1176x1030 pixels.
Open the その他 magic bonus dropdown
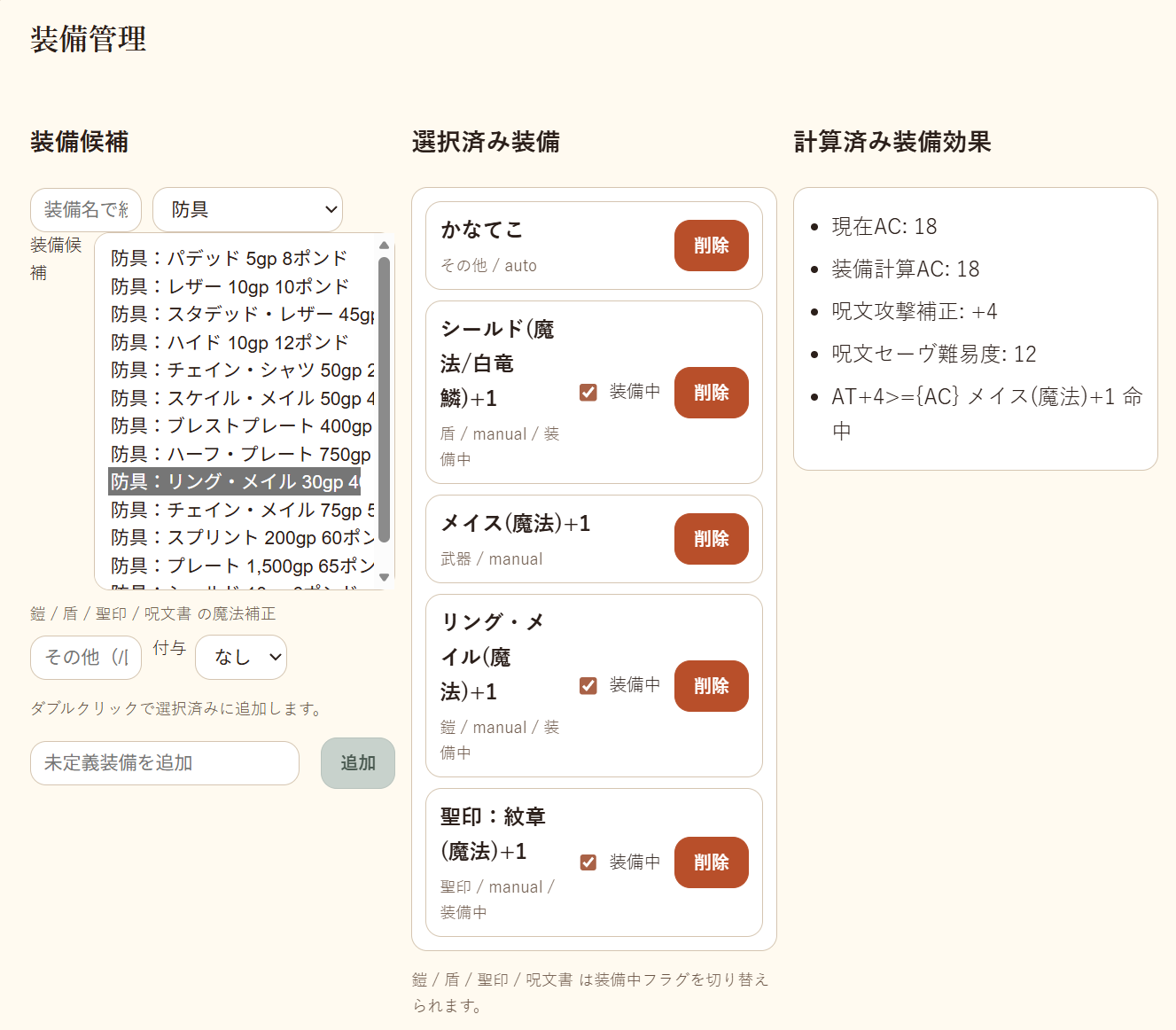85,657
